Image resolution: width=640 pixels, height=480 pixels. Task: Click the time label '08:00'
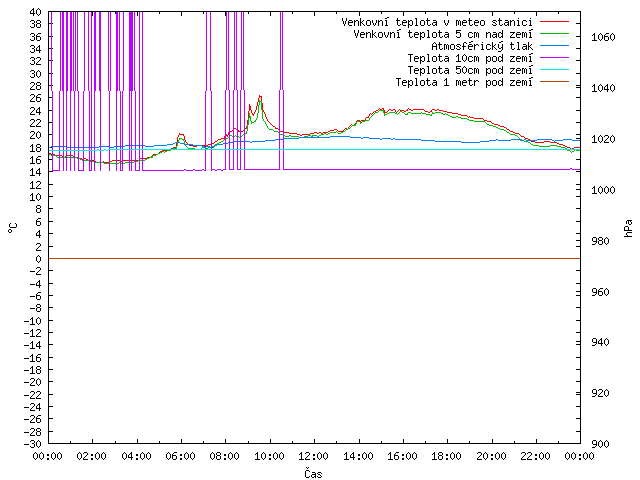coord(225,456)
